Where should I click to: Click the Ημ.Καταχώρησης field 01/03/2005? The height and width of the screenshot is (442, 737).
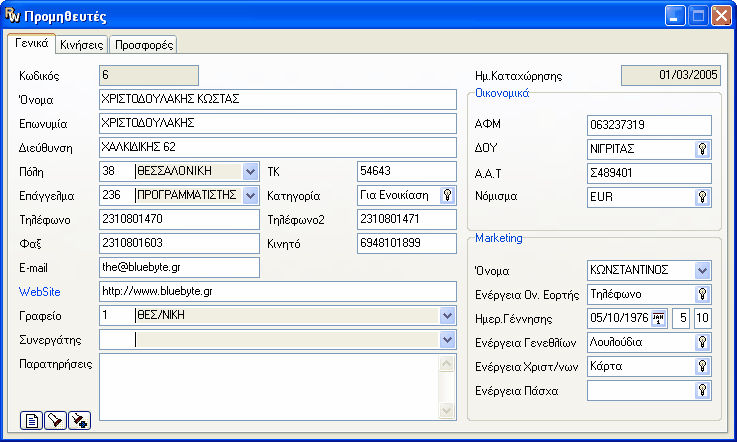click(671, 75)
